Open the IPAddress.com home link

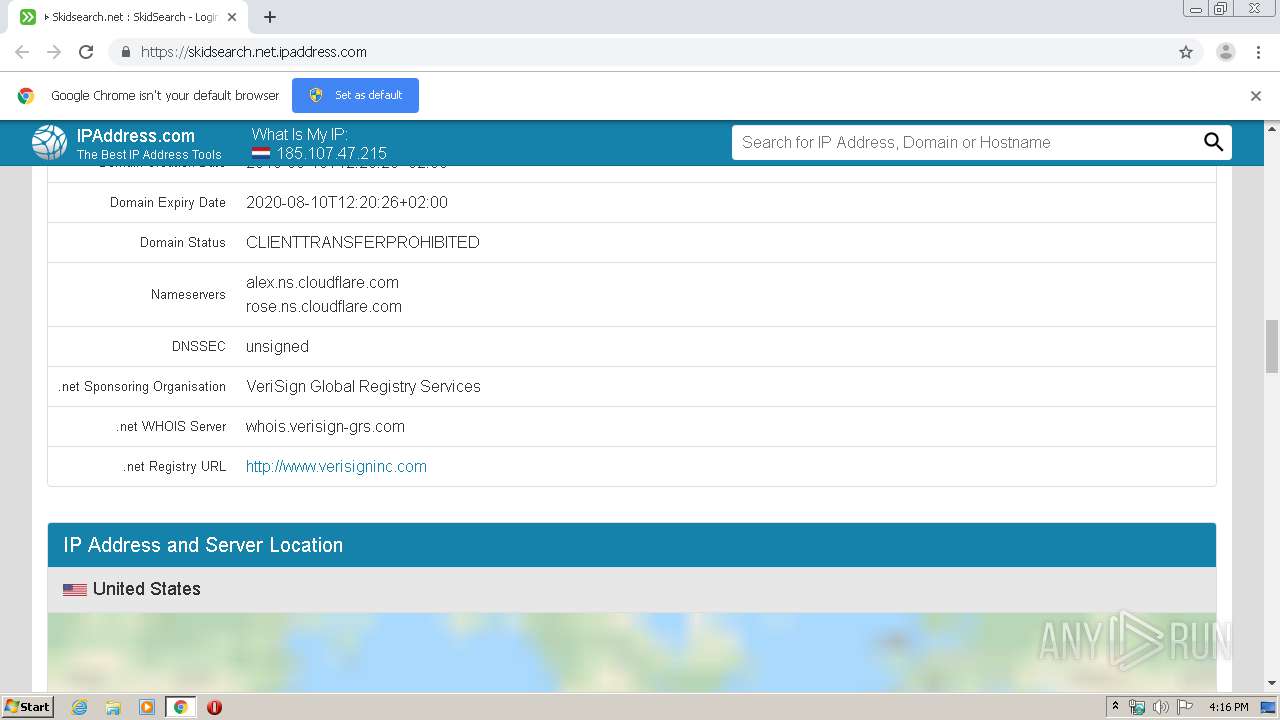pos(136,136)
